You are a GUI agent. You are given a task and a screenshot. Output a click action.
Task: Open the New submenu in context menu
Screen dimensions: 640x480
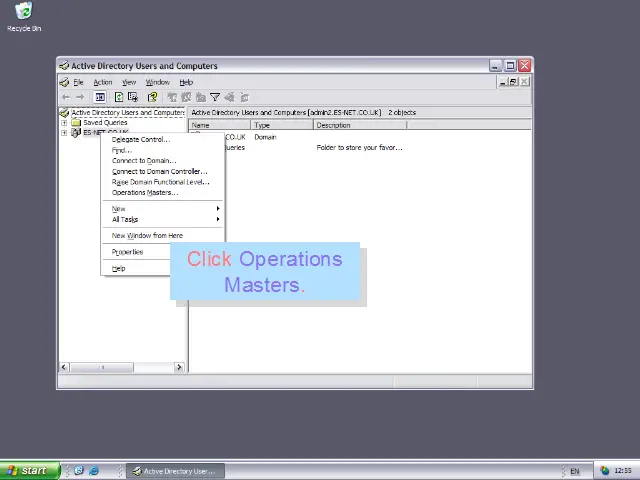[163, 209]
